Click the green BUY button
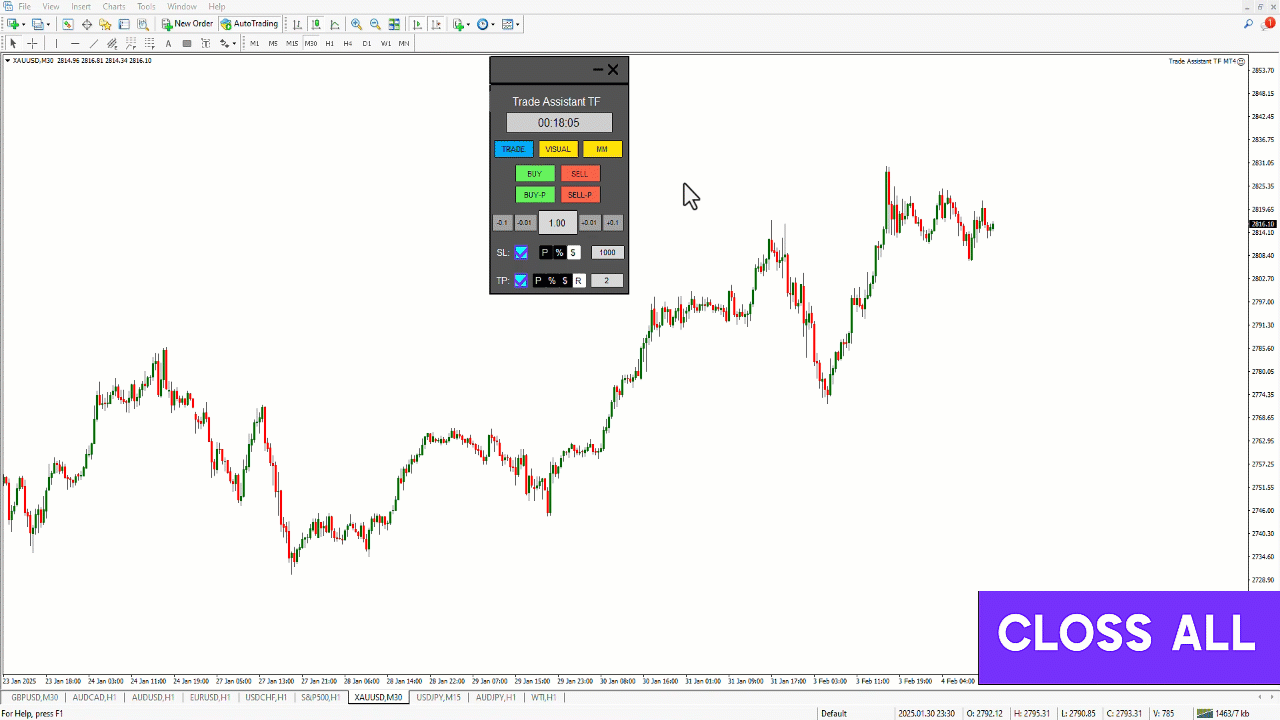Viewport: 1280px width, 720px height. (x=535, y=174)
